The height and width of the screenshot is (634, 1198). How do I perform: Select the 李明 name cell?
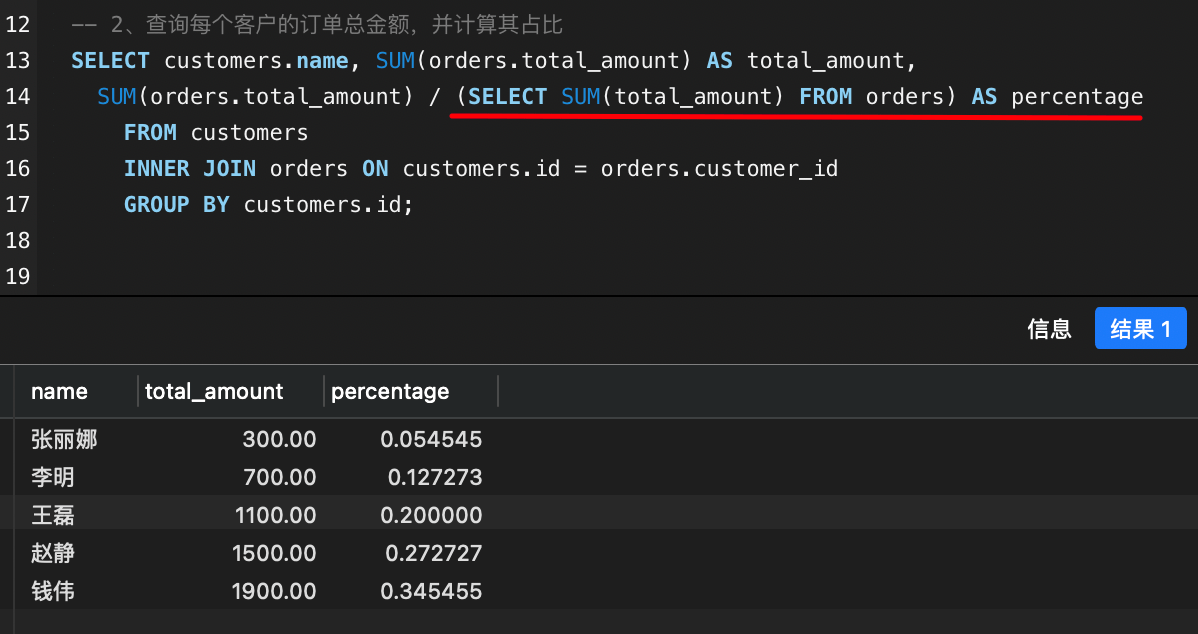point(52,477)
